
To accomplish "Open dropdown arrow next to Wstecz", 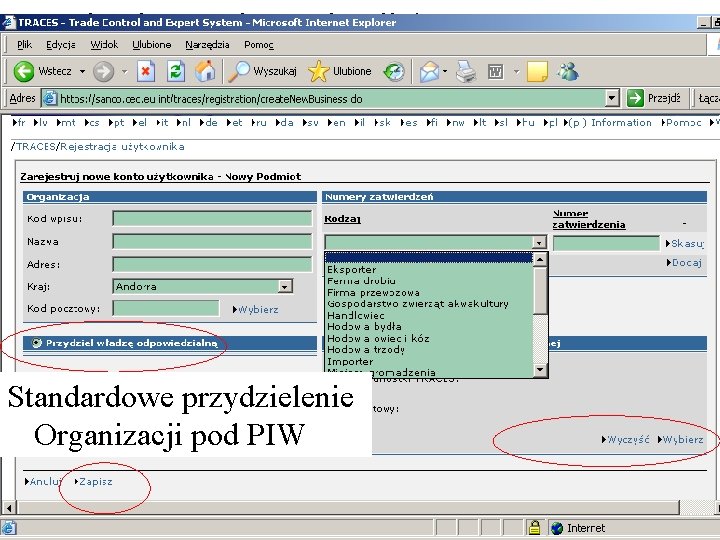I will click(x=82, y=72).
